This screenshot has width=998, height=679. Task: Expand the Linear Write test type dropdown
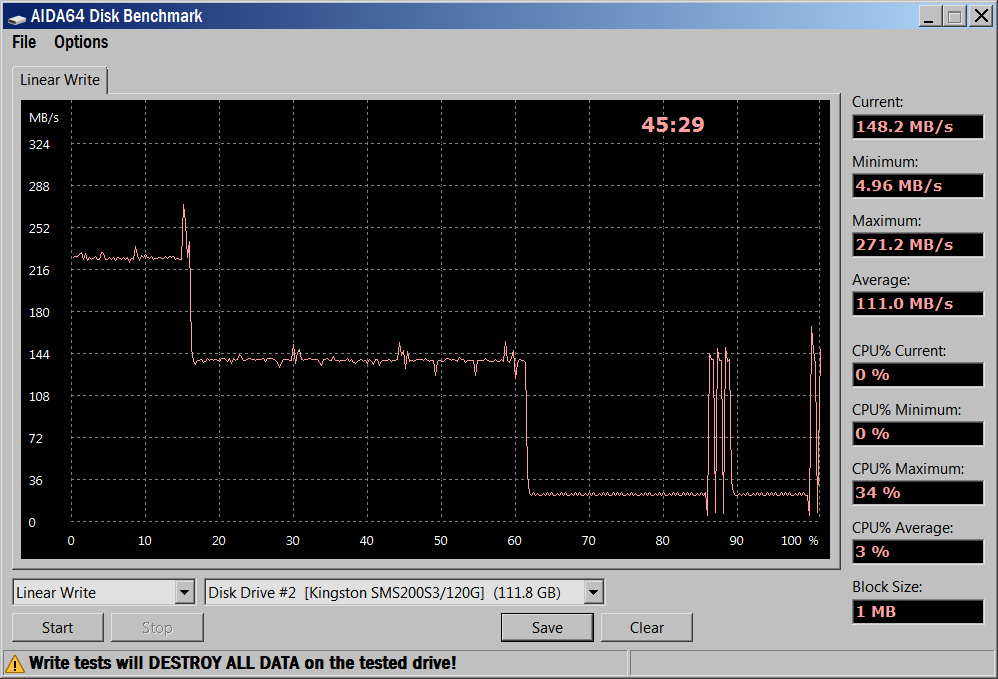pyautogui.click(x=185, y=592)
